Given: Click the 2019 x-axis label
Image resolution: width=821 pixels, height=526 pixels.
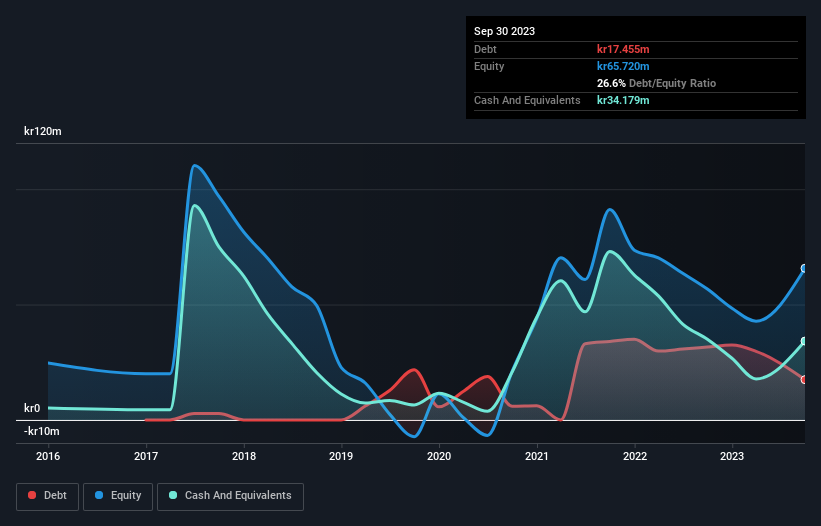Looking at the screenshot, I should (x=341, y=456).
